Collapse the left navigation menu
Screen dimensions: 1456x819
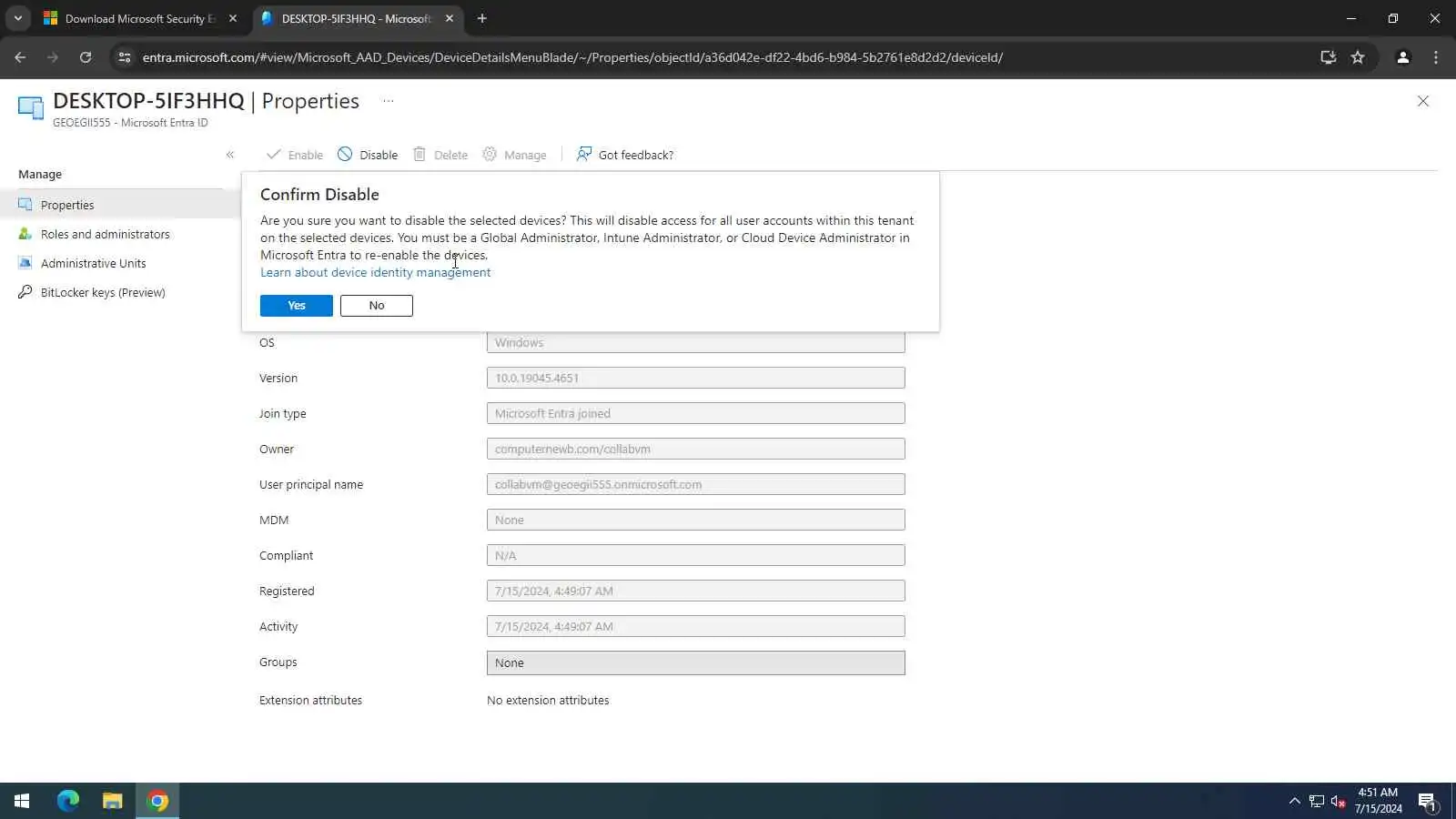230,155
